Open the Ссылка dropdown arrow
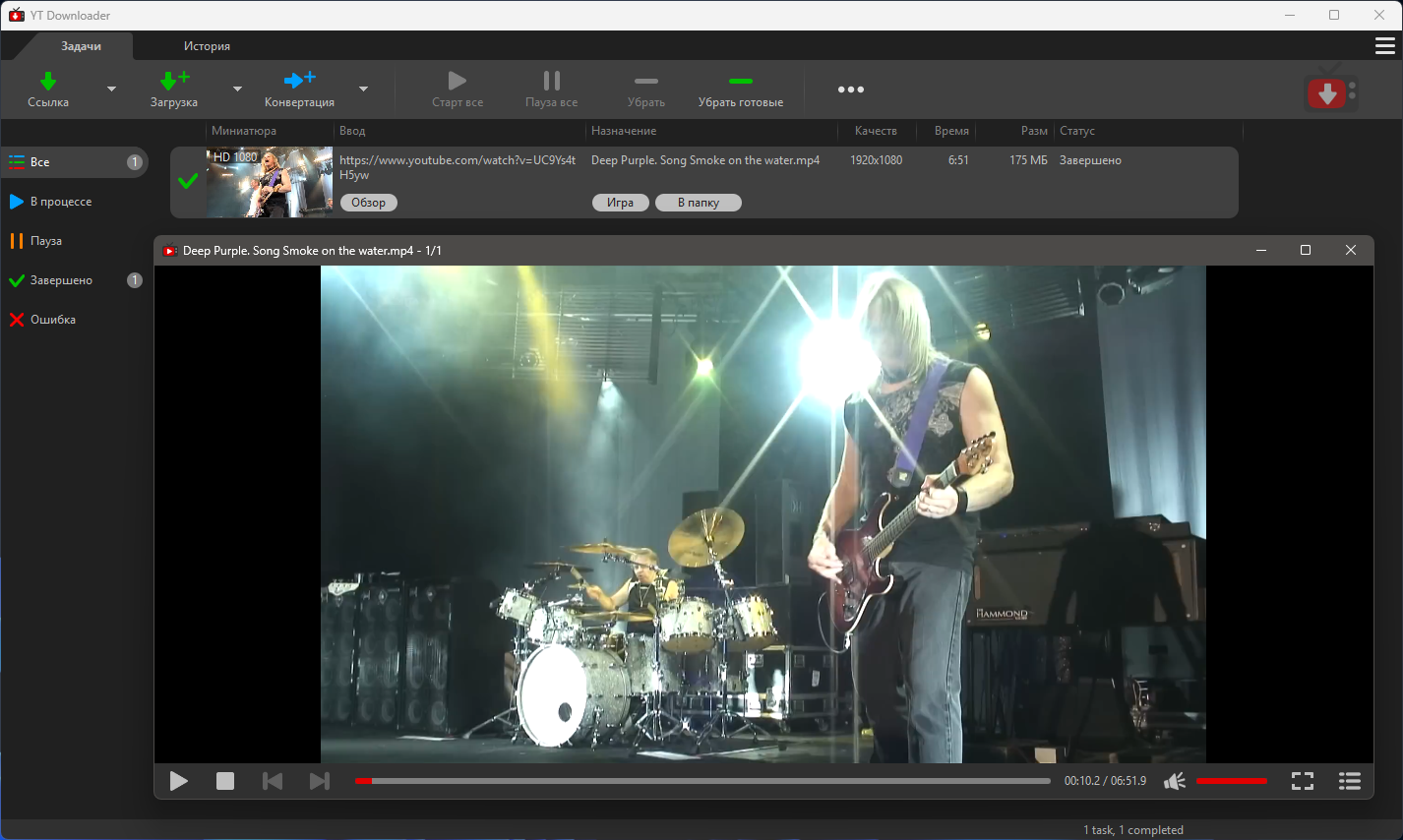The width and height of the screenshot is (1403, 840). [x=111, y=90]
